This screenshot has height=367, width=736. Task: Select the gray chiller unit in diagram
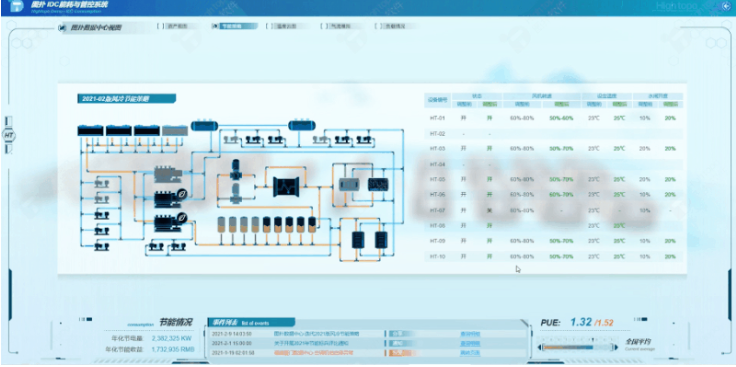(168, 174)
